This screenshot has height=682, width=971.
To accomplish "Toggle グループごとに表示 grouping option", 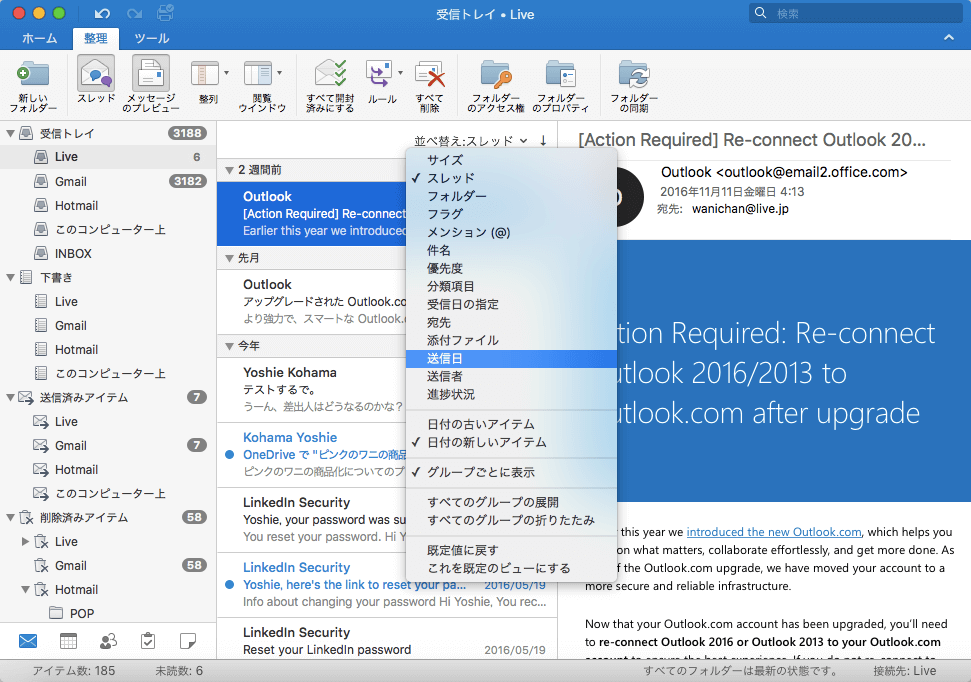I will 512,472.
